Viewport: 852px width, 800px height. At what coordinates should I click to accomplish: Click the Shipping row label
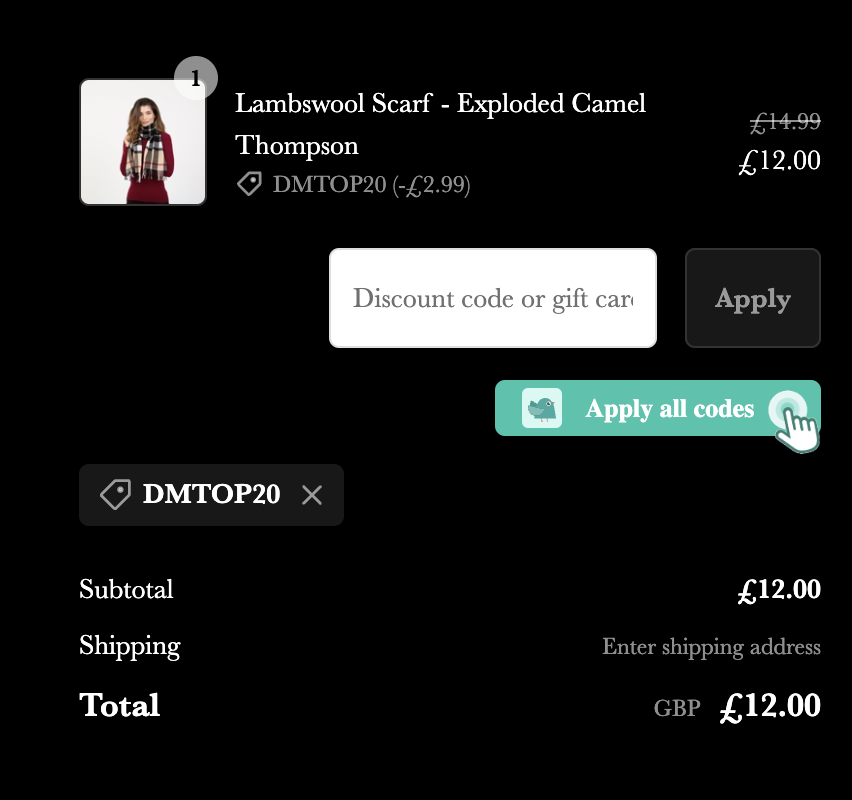click(129, 646)
